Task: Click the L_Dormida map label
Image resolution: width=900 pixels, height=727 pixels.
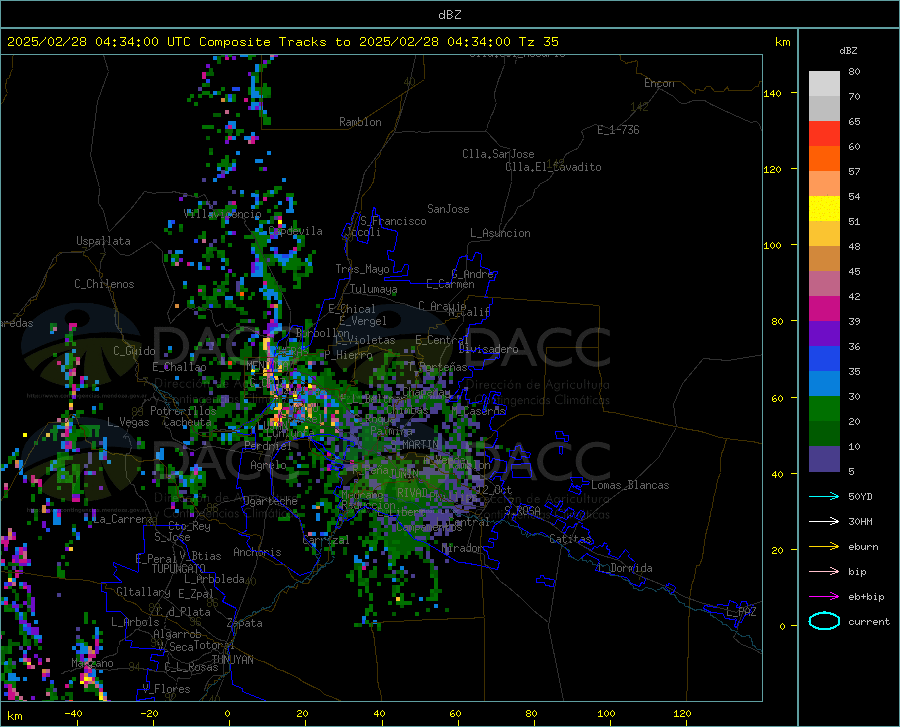Action: 625,568
